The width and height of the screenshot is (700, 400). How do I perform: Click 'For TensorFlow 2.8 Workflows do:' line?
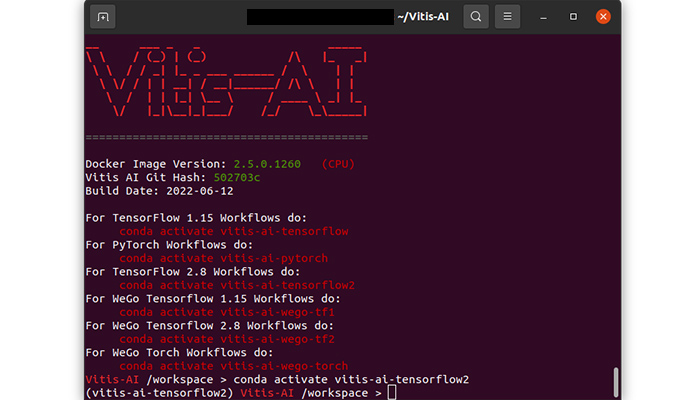pos(193,271)
